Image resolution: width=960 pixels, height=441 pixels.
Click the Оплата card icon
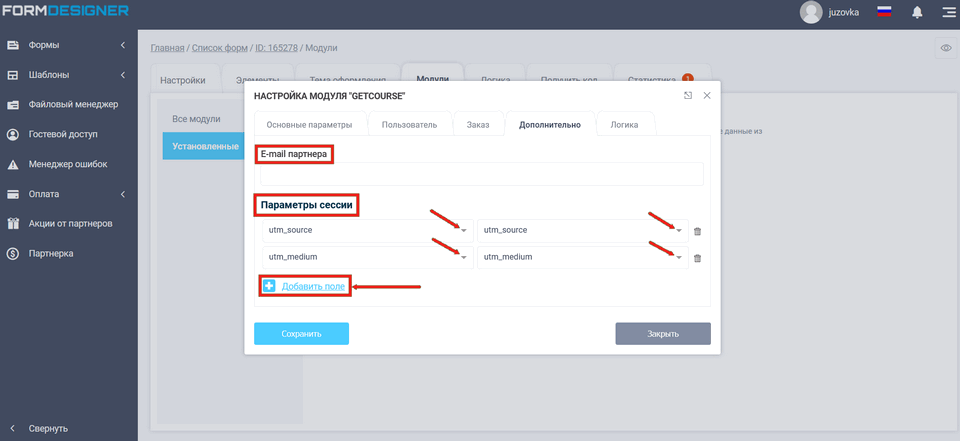pos(13,194)
